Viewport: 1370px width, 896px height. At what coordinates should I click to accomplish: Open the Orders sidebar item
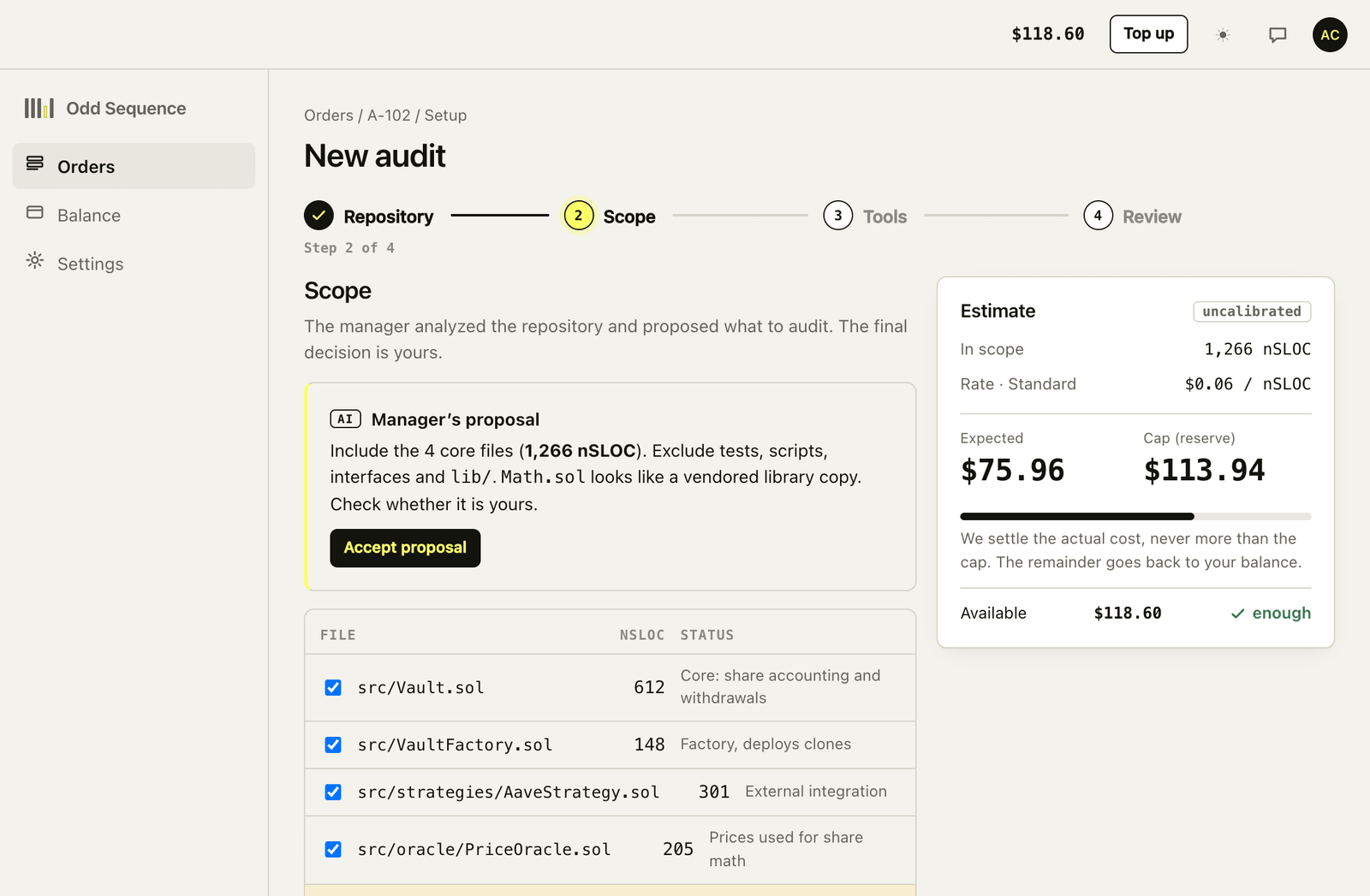tap(134, 166)
